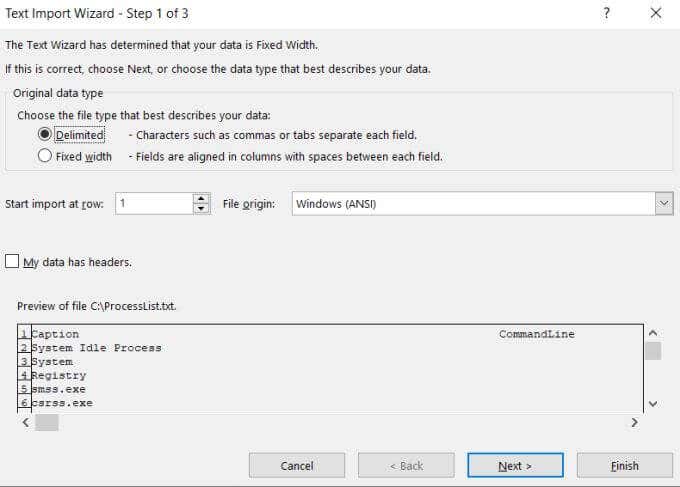Choose the Fixed width option

click(x=45, y=156)
